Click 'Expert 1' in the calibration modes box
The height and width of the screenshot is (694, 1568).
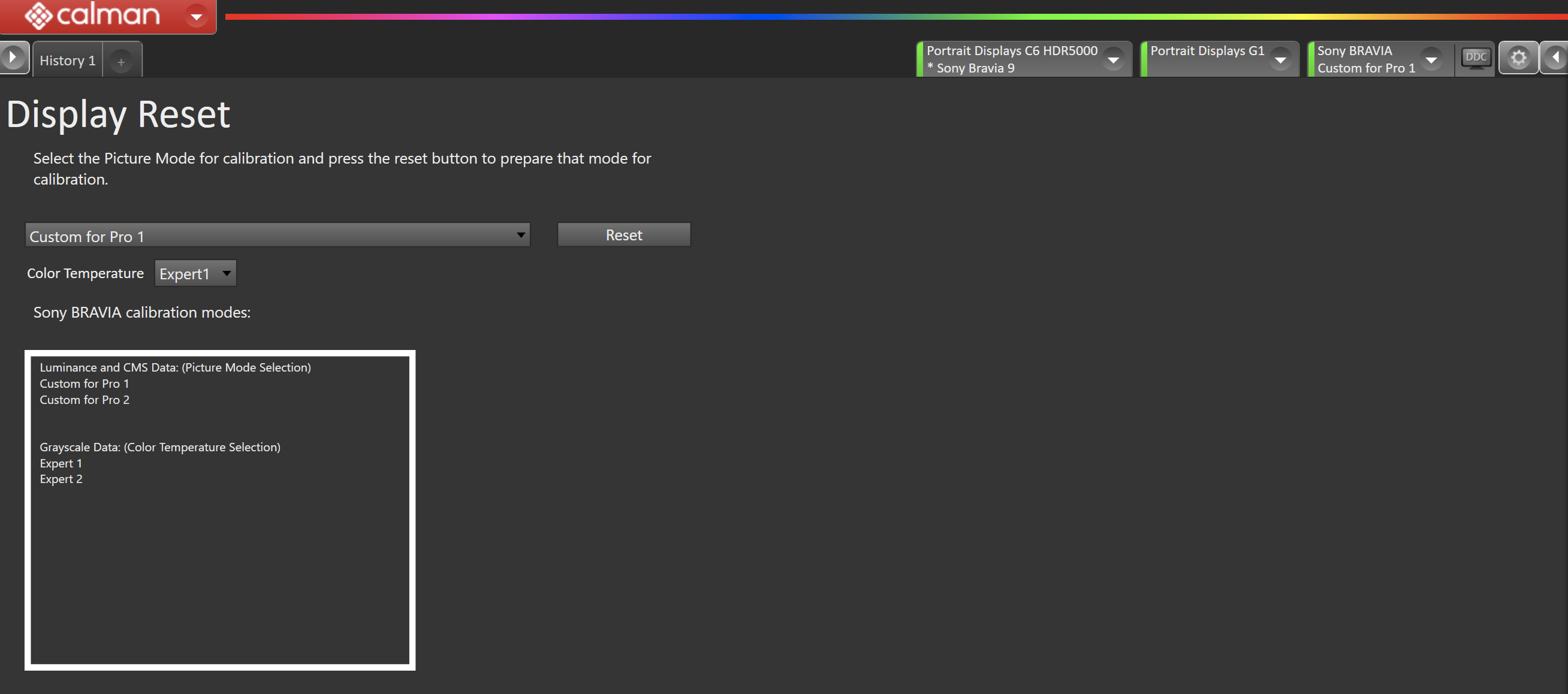coord(61,463)
